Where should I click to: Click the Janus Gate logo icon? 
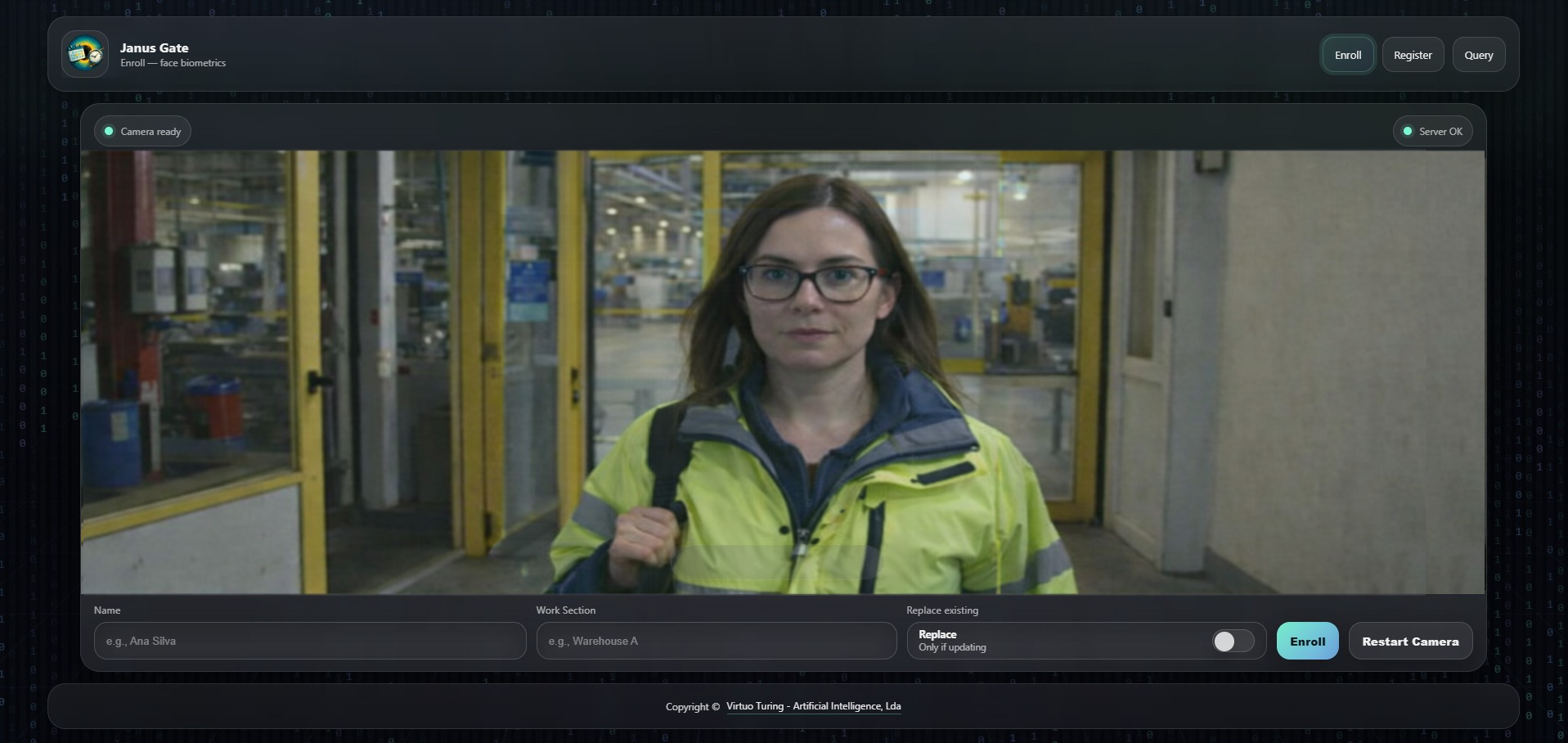point(85,55)
